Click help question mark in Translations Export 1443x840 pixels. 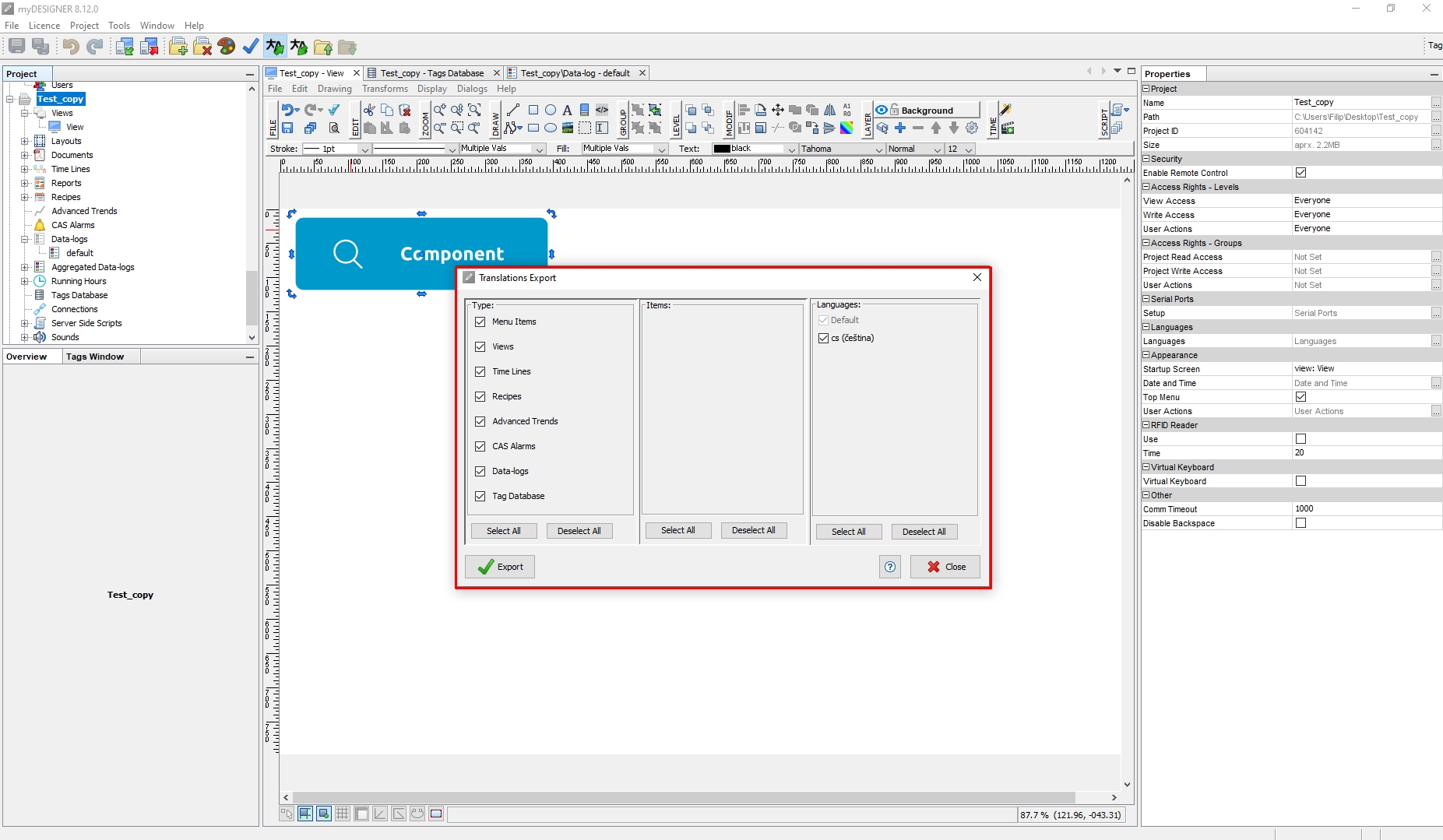pos(890,567)
